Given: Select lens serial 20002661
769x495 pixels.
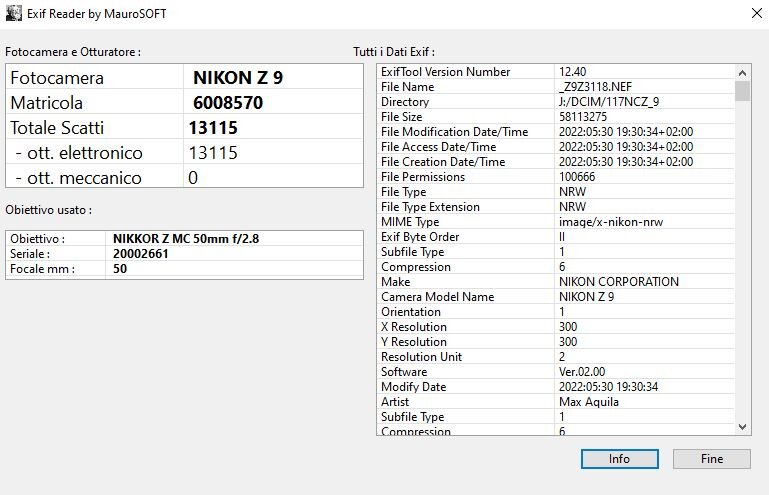Looking at the screenshot, I should pyautogui.click(x=141, y=254).
